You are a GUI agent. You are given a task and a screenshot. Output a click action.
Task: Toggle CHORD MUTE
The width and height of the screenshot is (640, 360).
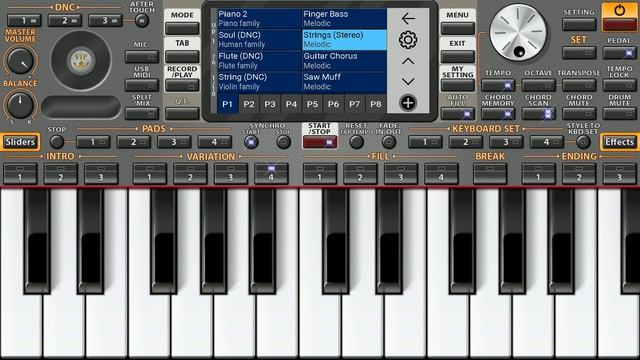click(579, 113)
